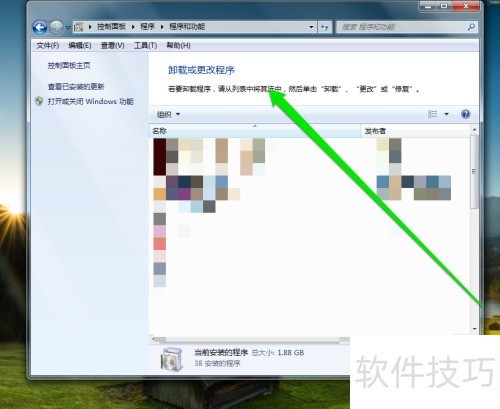Viewport: 500px width, 409px height.
Task: Open the 文件(F) menu
Action: (48, 45)
